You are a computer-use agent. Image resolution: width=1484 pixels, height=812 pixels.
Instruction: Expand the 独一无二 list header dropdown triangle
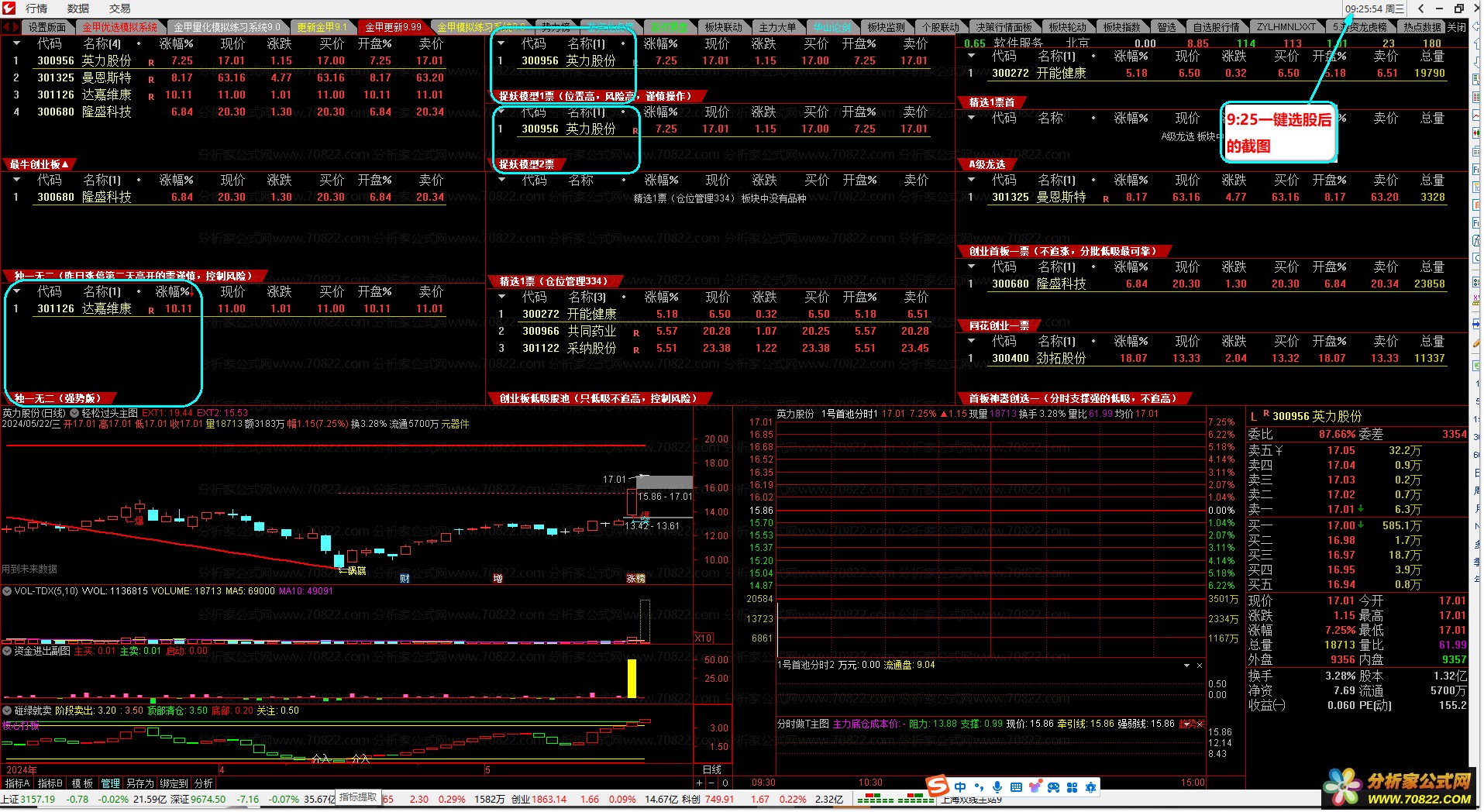point(16,291)
